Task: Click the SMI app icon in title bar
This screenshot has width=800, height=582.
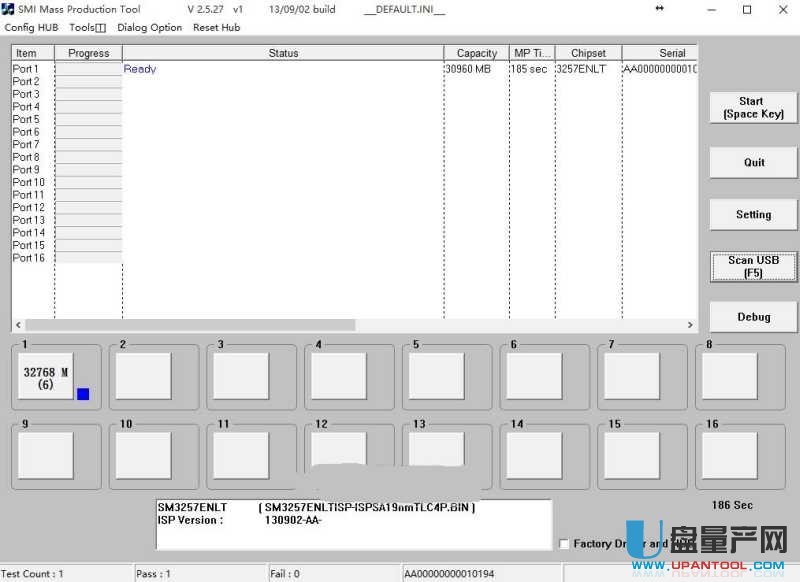Action: click(9, 9)
